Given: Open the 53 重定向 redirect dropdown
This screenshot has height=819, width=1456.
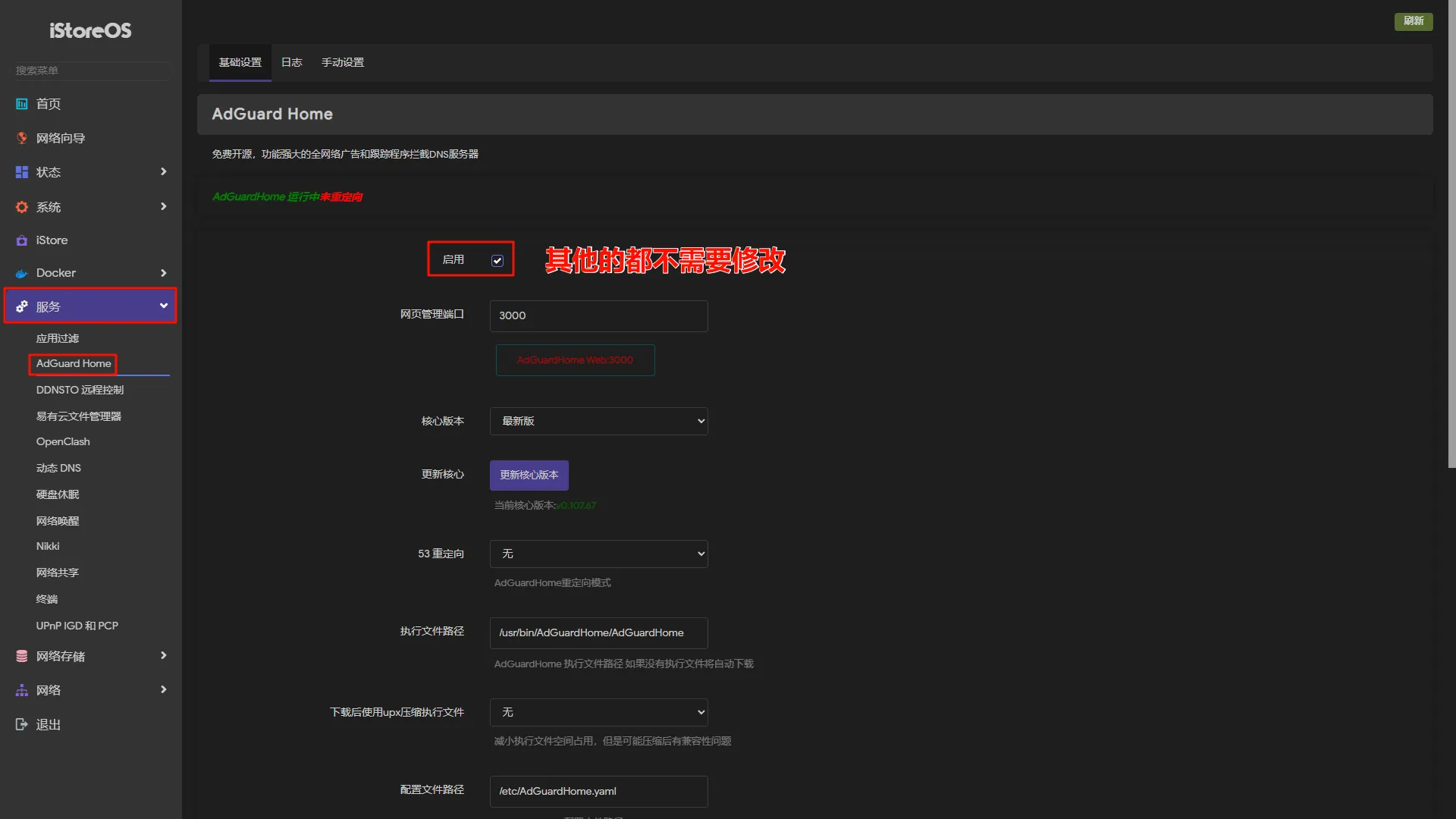Looking at the screenshot, I should click(x=598, y=554).
